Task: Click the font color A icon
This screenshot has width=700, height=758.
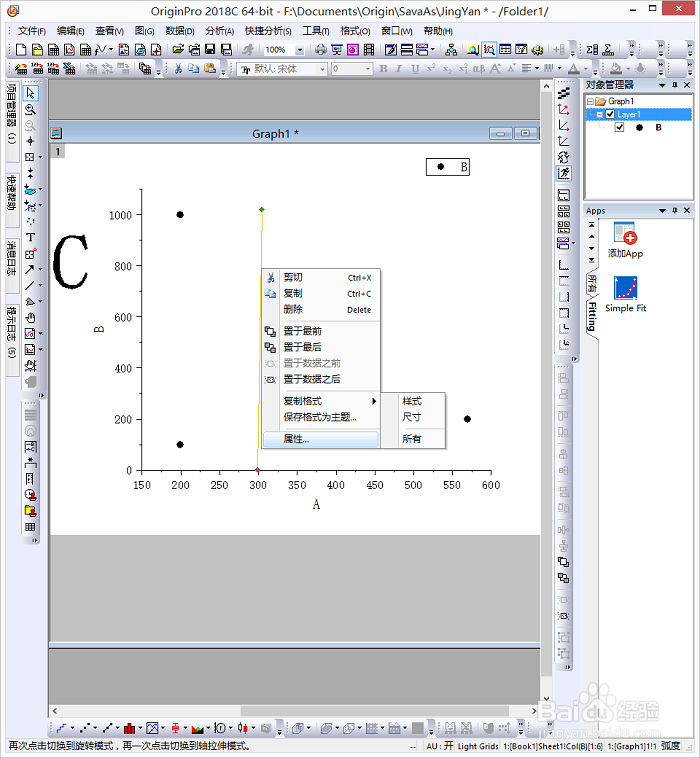Action: pos(574,69)
